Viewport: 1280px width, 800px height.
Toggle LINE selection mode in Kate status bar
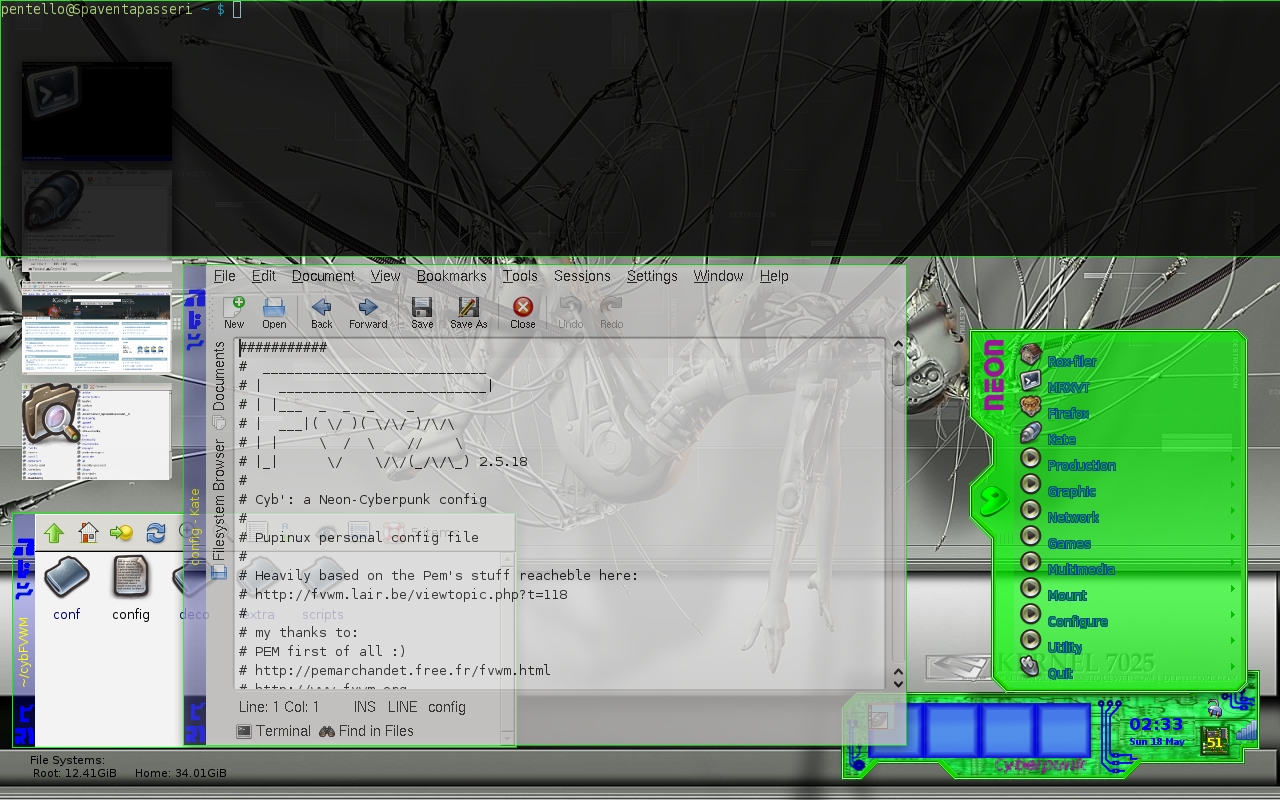tap(403, 707)
